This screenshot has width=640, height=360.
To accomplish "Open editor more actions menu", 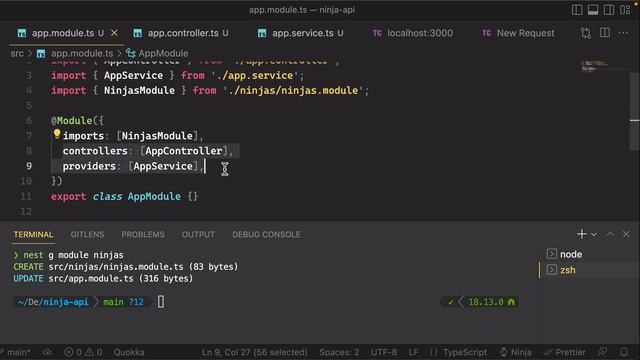I will click(623, 33).
